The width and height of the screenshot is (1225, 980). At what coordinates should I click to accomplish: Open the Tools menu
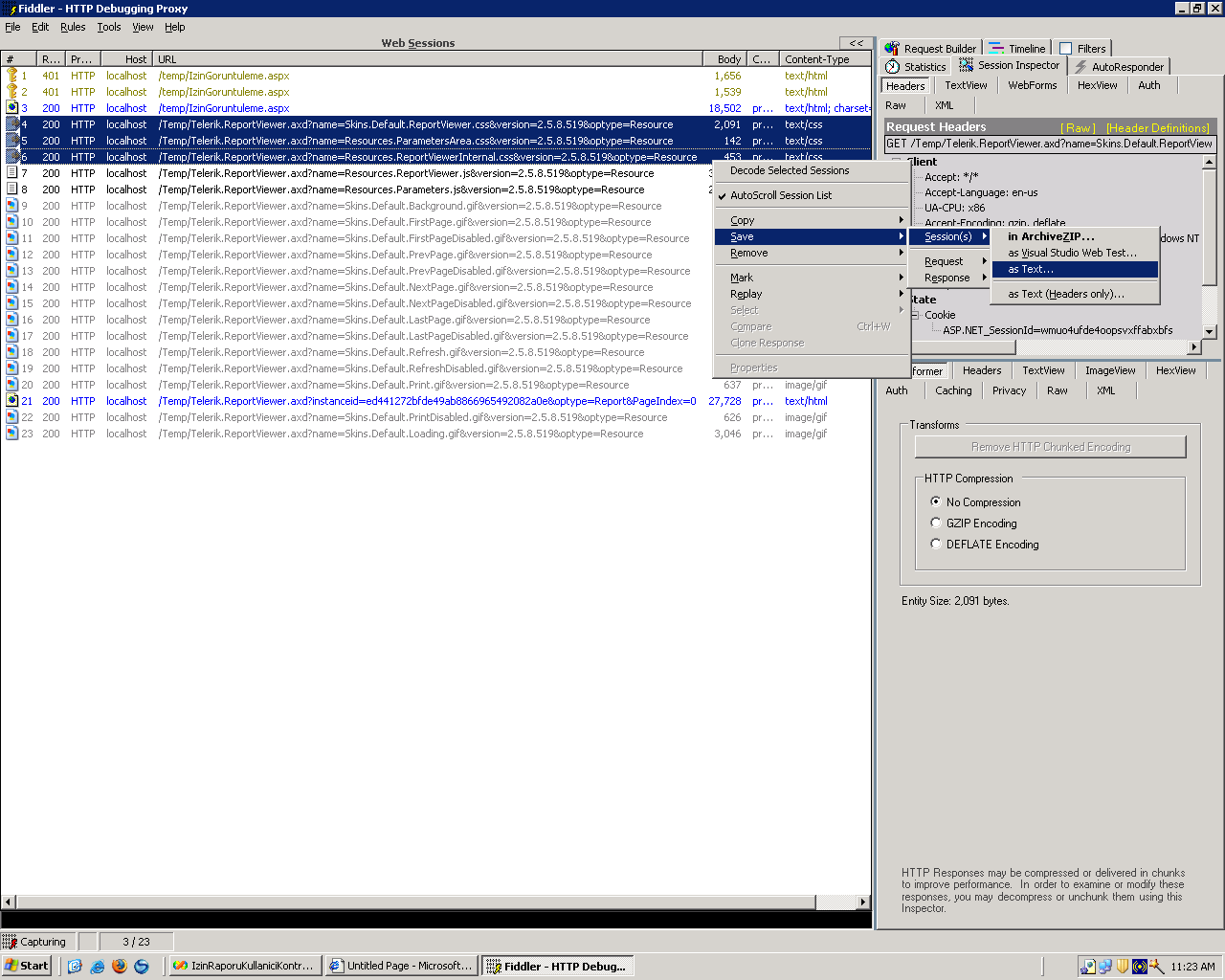click(x=109, y=27)
